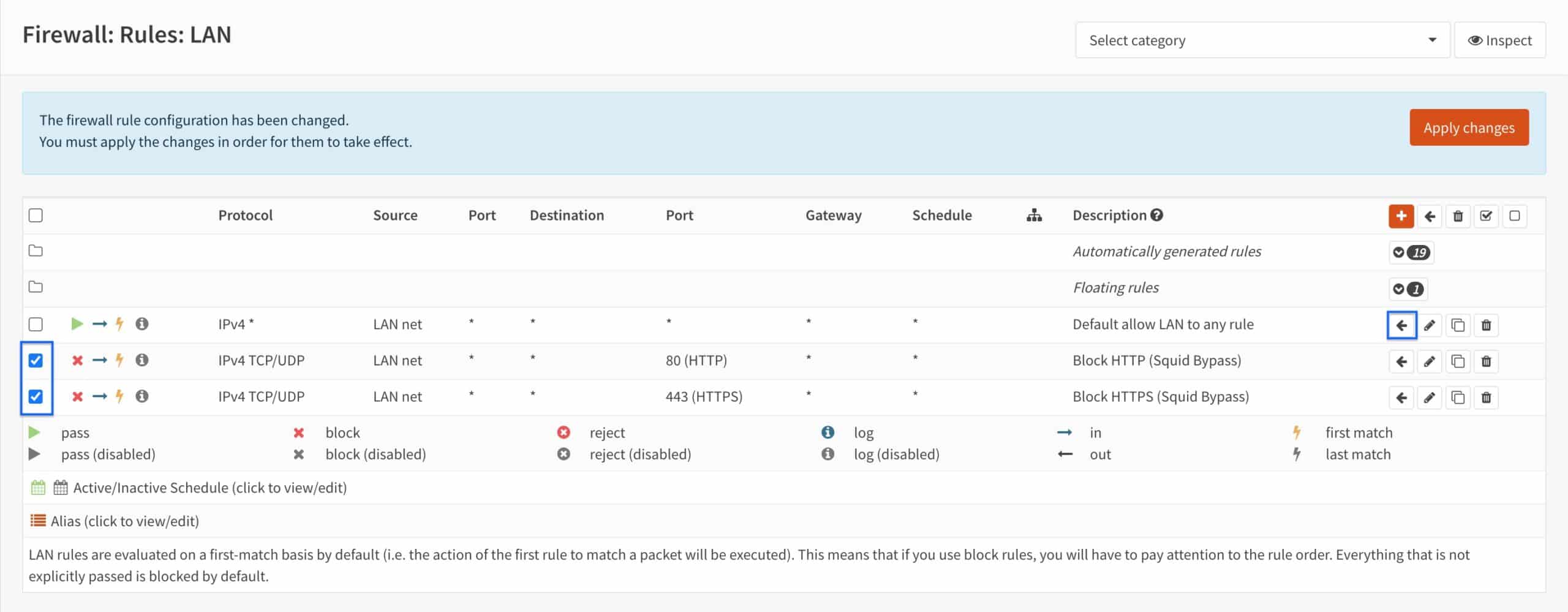Click the Apply changes button

(x=1468, y=127)
